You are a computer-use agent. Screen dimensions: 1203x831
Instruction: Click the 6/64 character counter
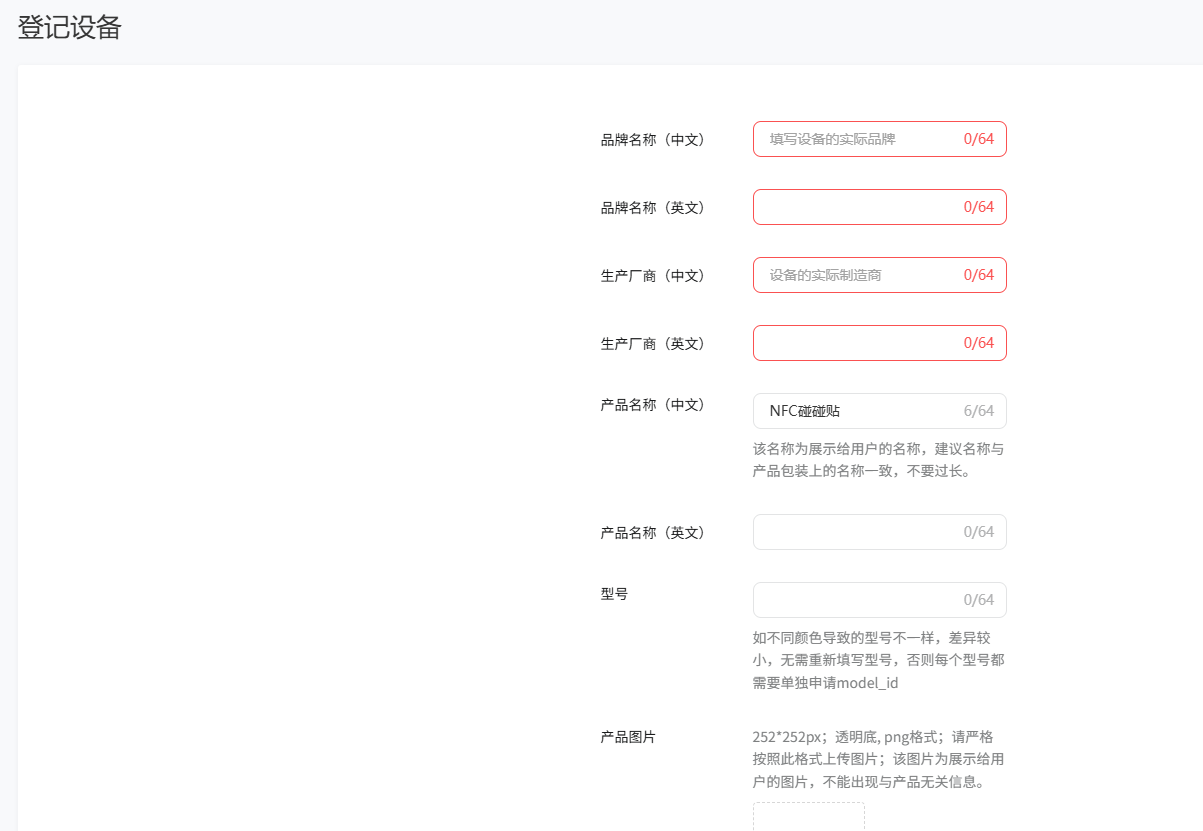pyautogui.click(x=983, y=411)
